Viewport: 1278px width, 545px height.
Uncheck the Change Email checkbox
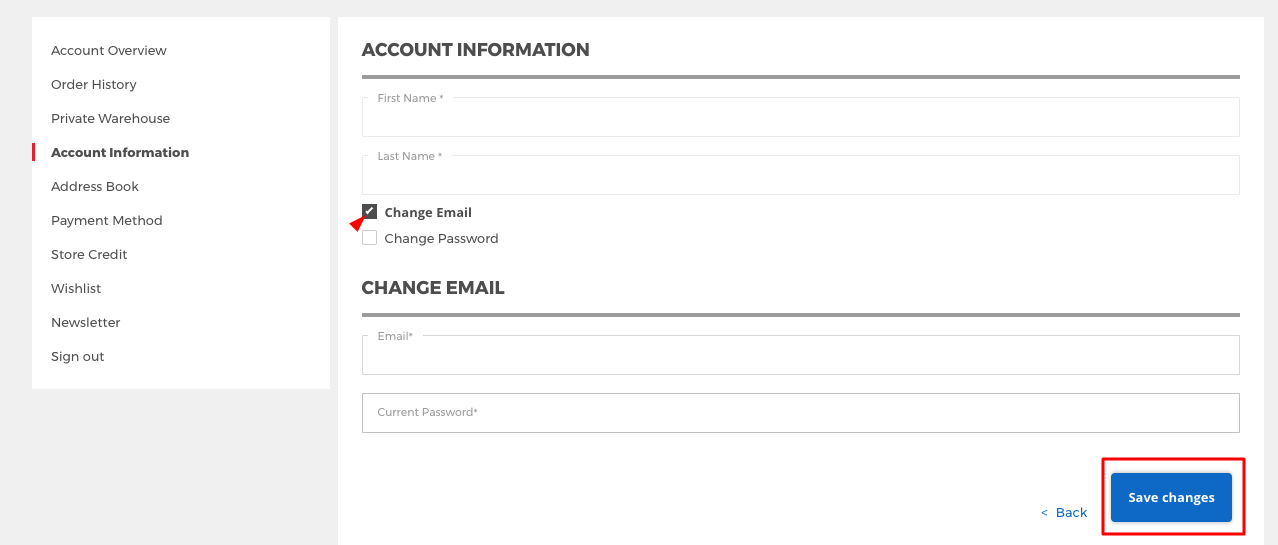point(370,211)
